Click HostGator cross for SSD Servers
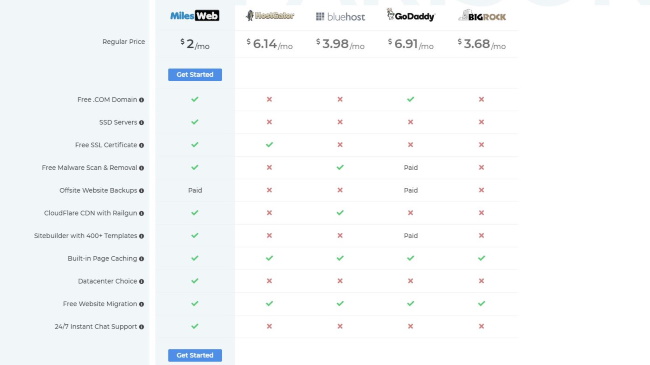The image size is (650, 365). (x=269, y=122)
